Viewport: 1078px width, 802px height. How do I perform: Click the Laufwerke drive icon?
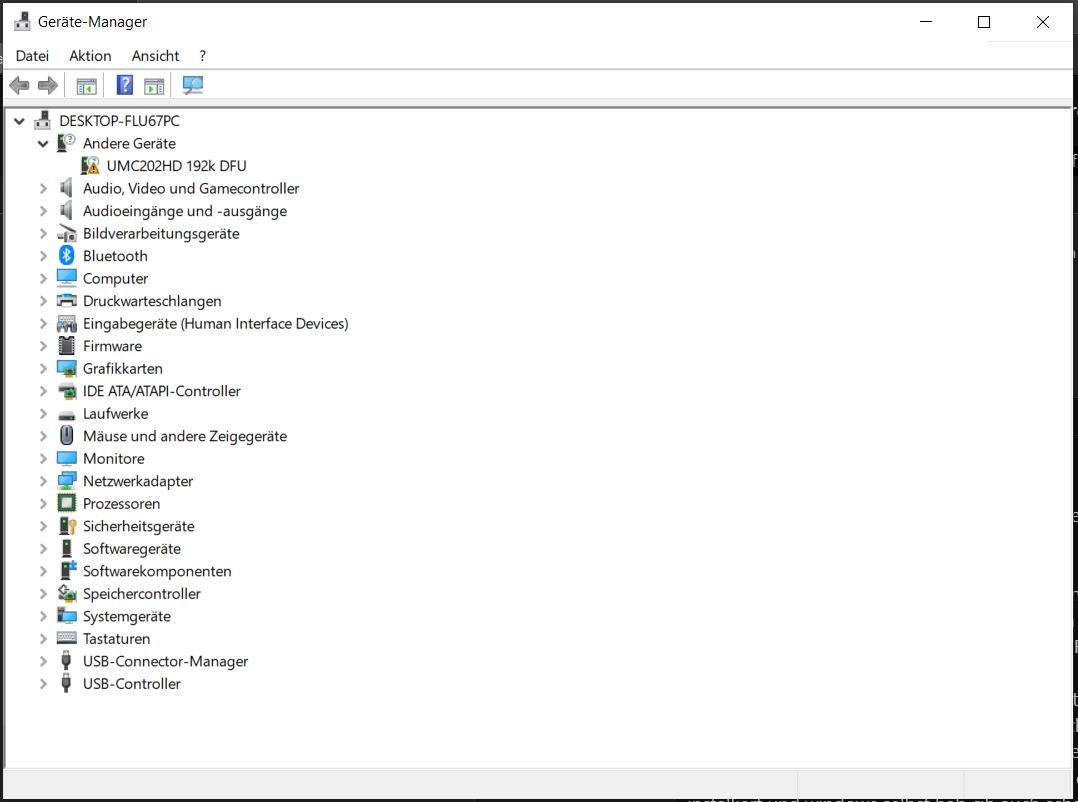coord(67,414)
